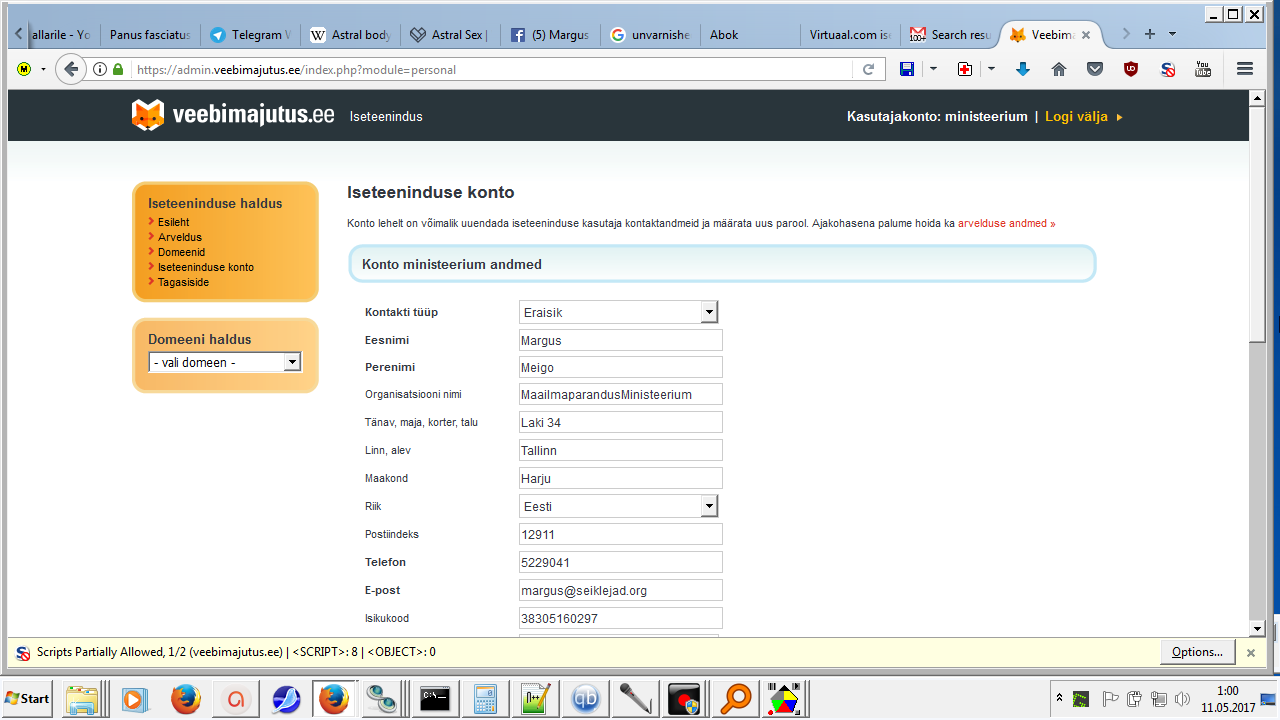Screen dimensions: 1280x720
Task: Open dropdown arrow beside red cross icon
Action: (991, 69)
